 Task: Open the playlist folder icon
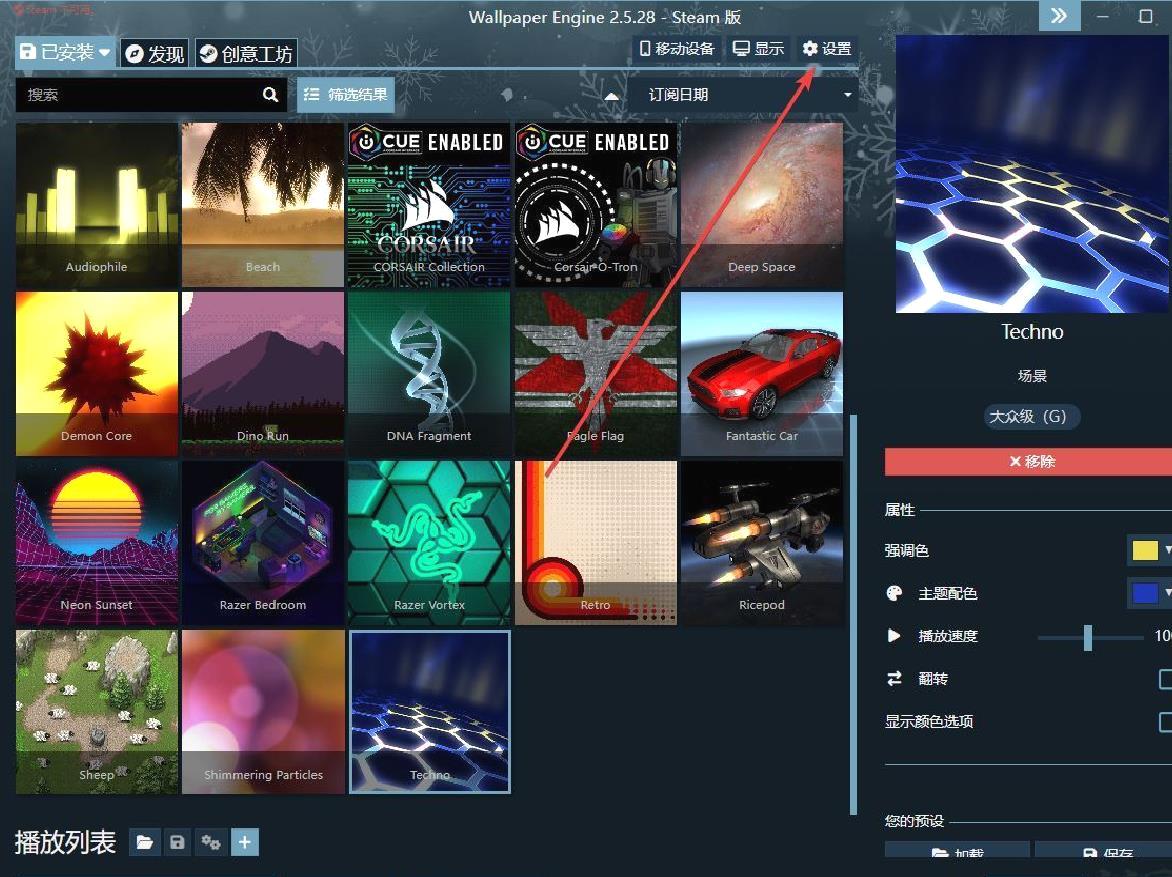[x=144, y=843]
